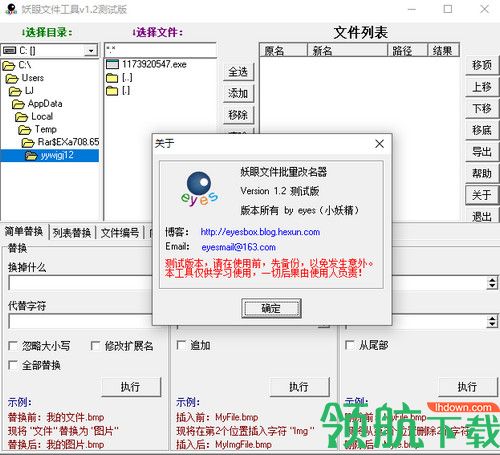Enable the 追加 checkbox
Viewport: 500px width, 455px height.
pyautogui.click(x=182, y=345)
